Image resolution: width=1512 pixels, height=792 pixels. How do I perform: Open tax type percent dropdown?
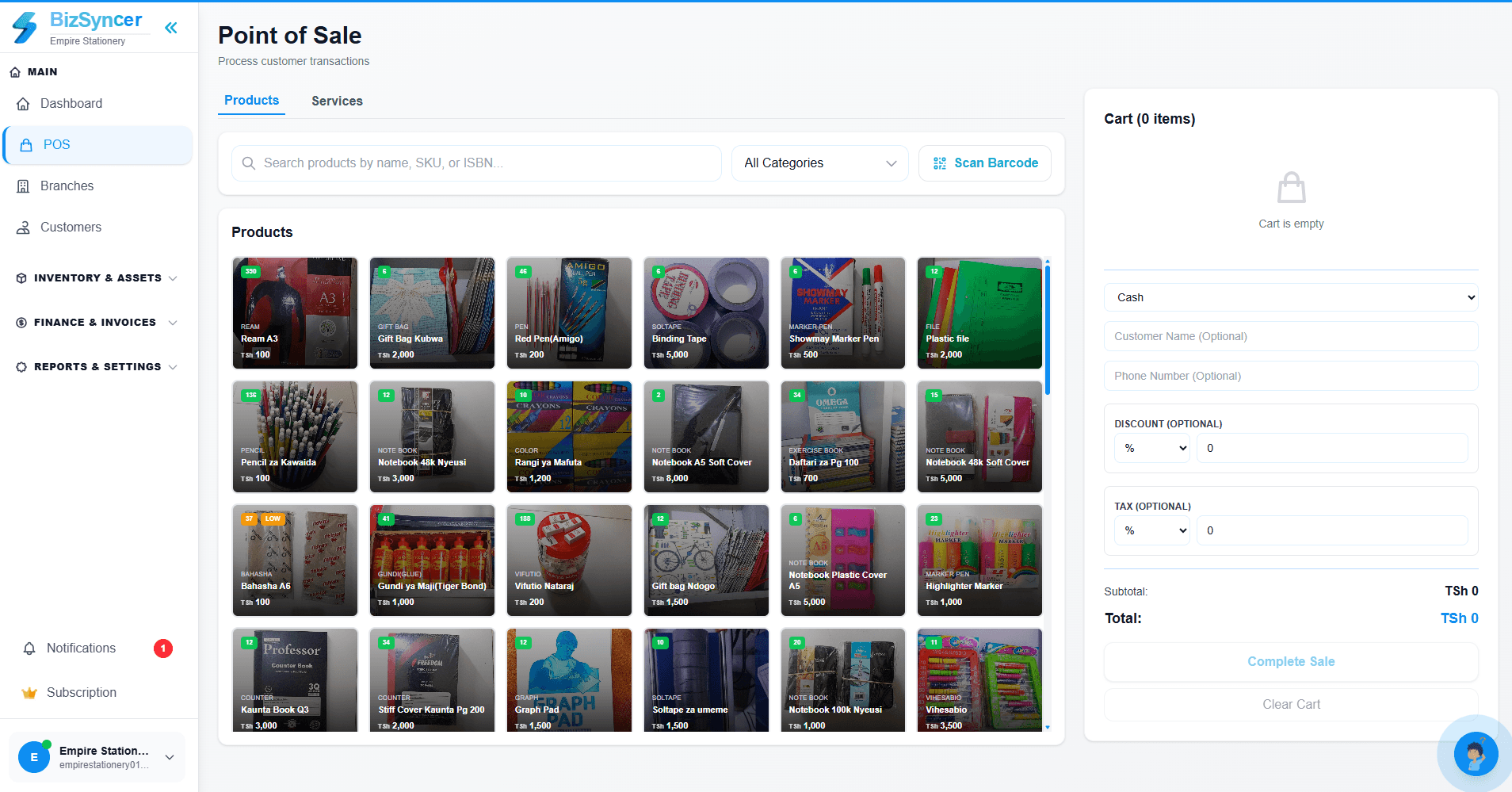[x=1153, y=530]
